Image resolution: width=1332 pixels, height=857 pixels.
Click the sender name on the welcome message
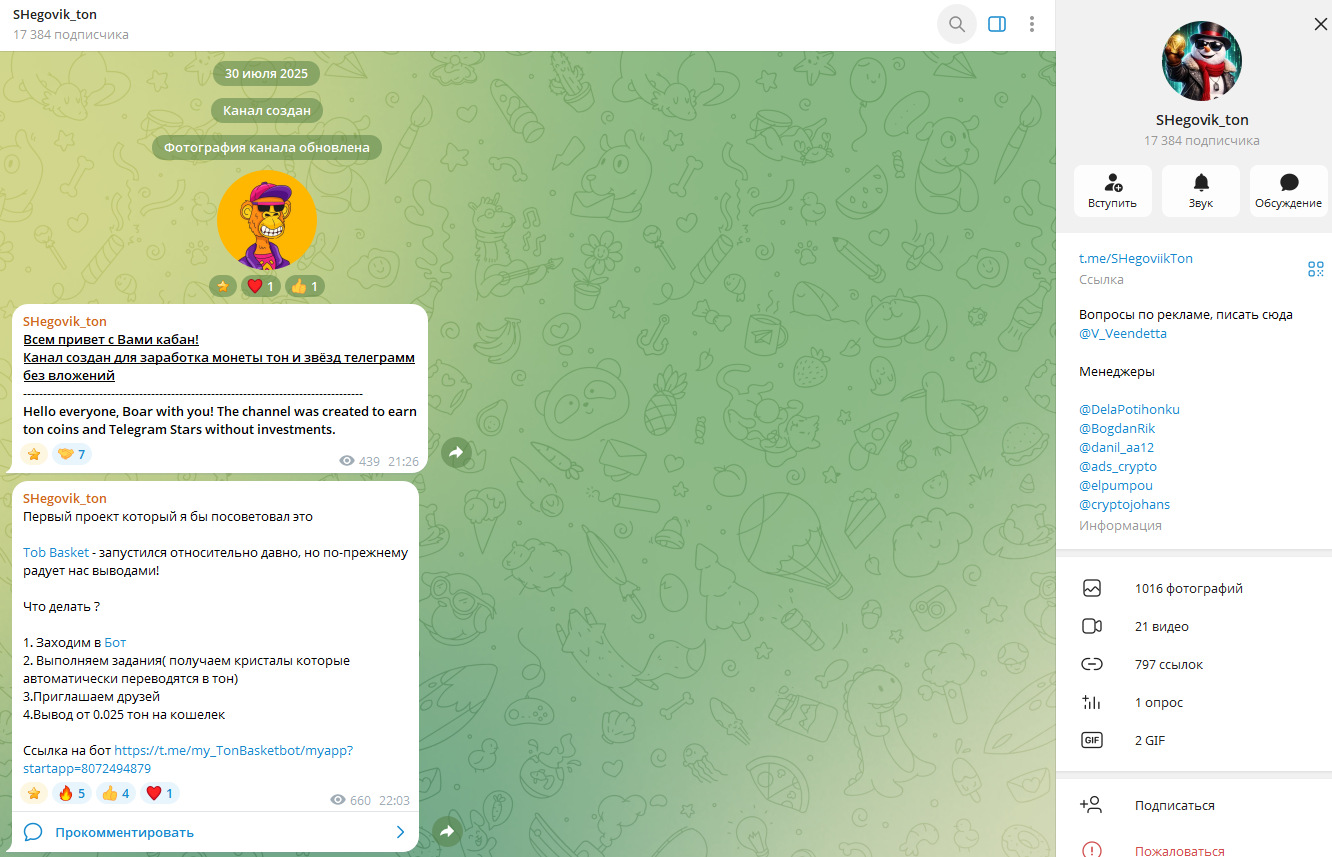65,321
